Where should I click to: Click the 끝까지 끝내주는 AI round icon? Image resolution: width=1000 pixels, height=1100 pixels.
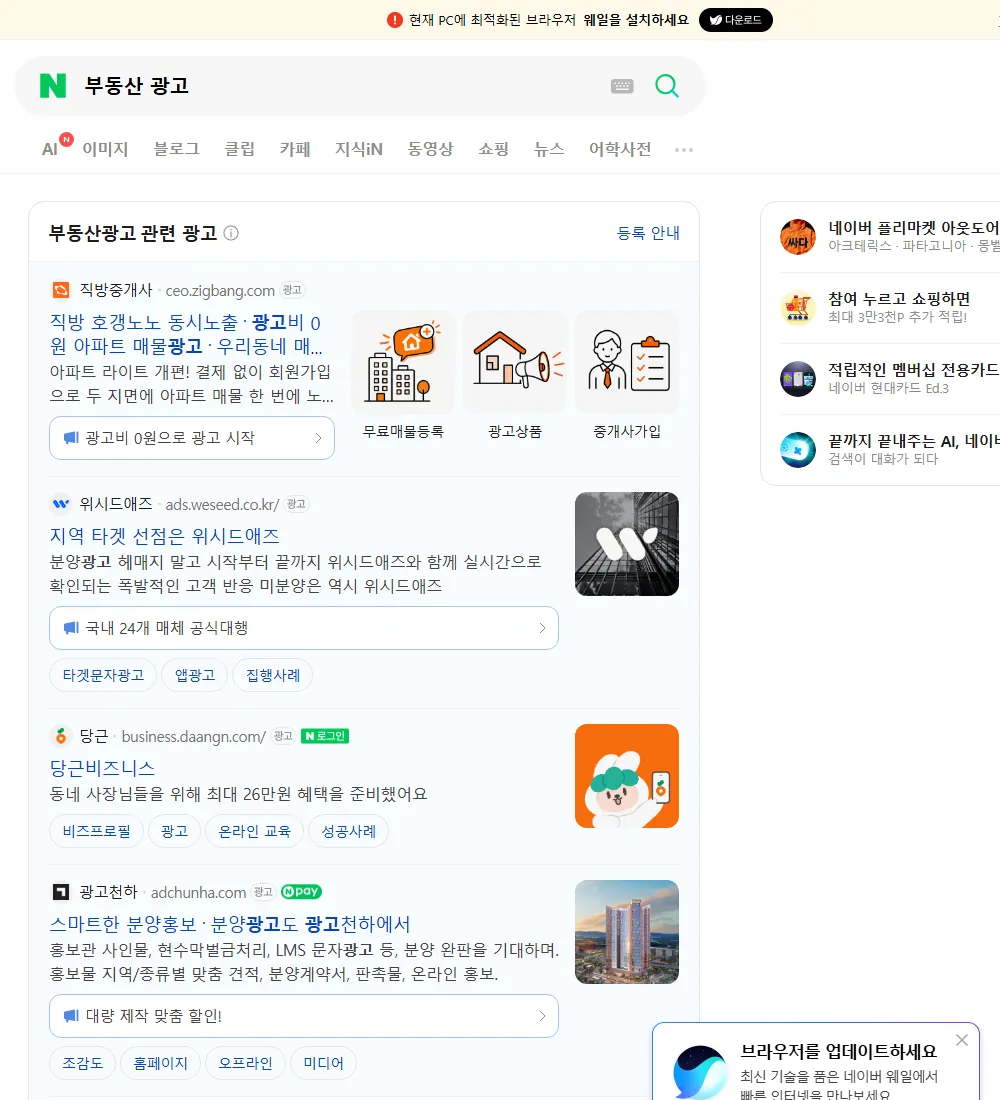coord(798,450)
